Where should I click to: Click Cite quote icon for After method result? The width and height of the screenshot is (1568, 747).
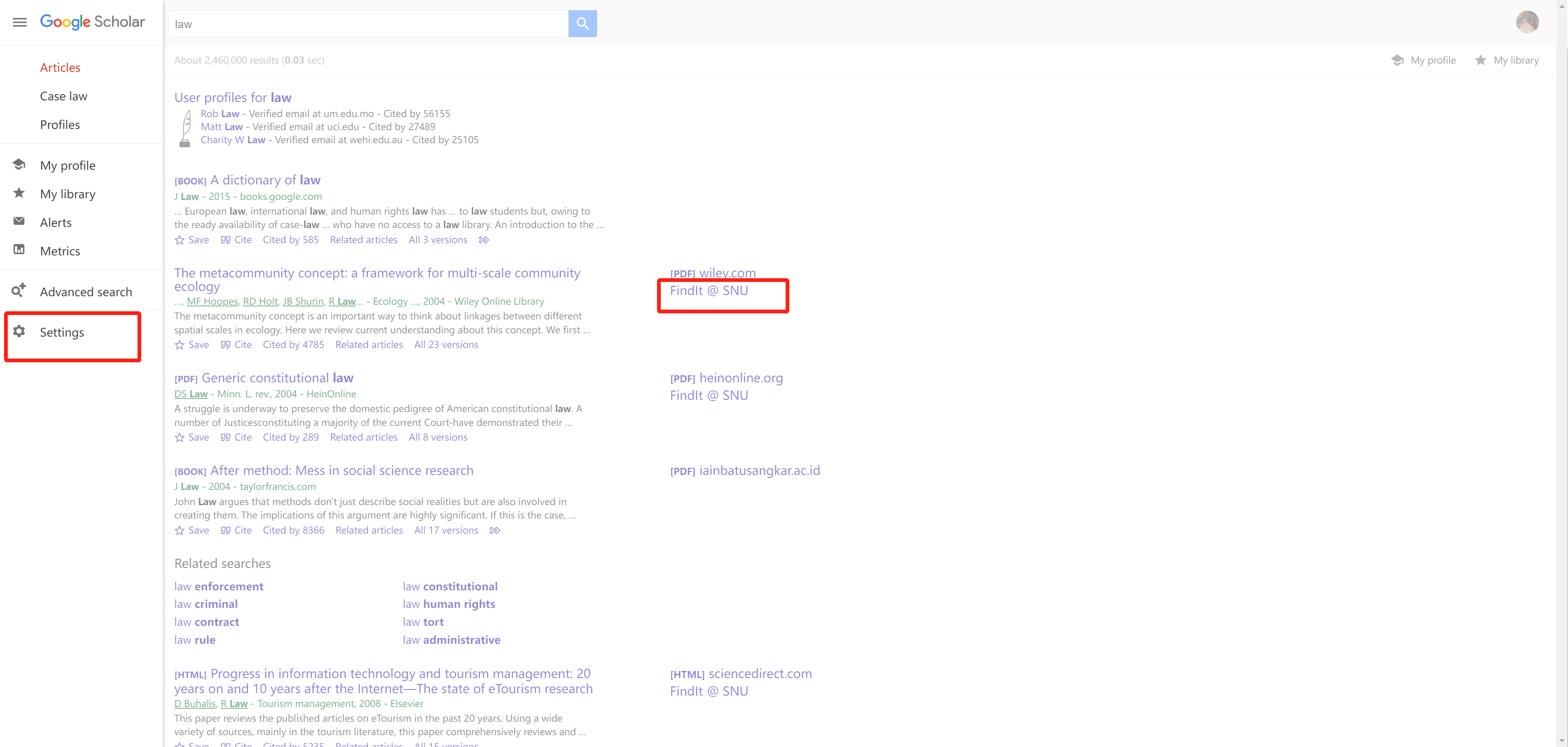(x=225, y=530)
